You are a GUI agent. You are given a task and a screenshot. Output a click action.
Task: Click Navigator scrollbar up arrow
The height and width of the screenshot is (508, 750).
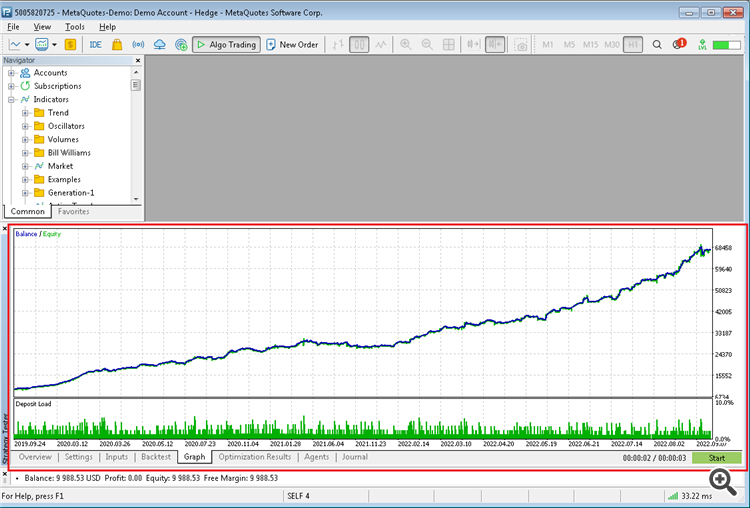[136, 72]
